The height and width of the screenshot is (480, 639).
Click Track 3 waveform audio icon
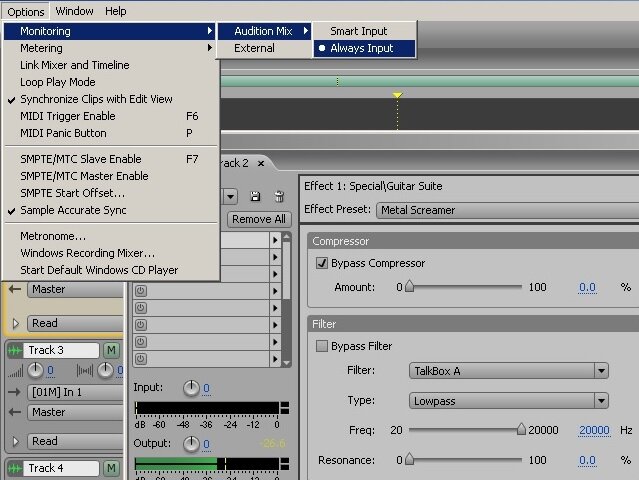15,350
